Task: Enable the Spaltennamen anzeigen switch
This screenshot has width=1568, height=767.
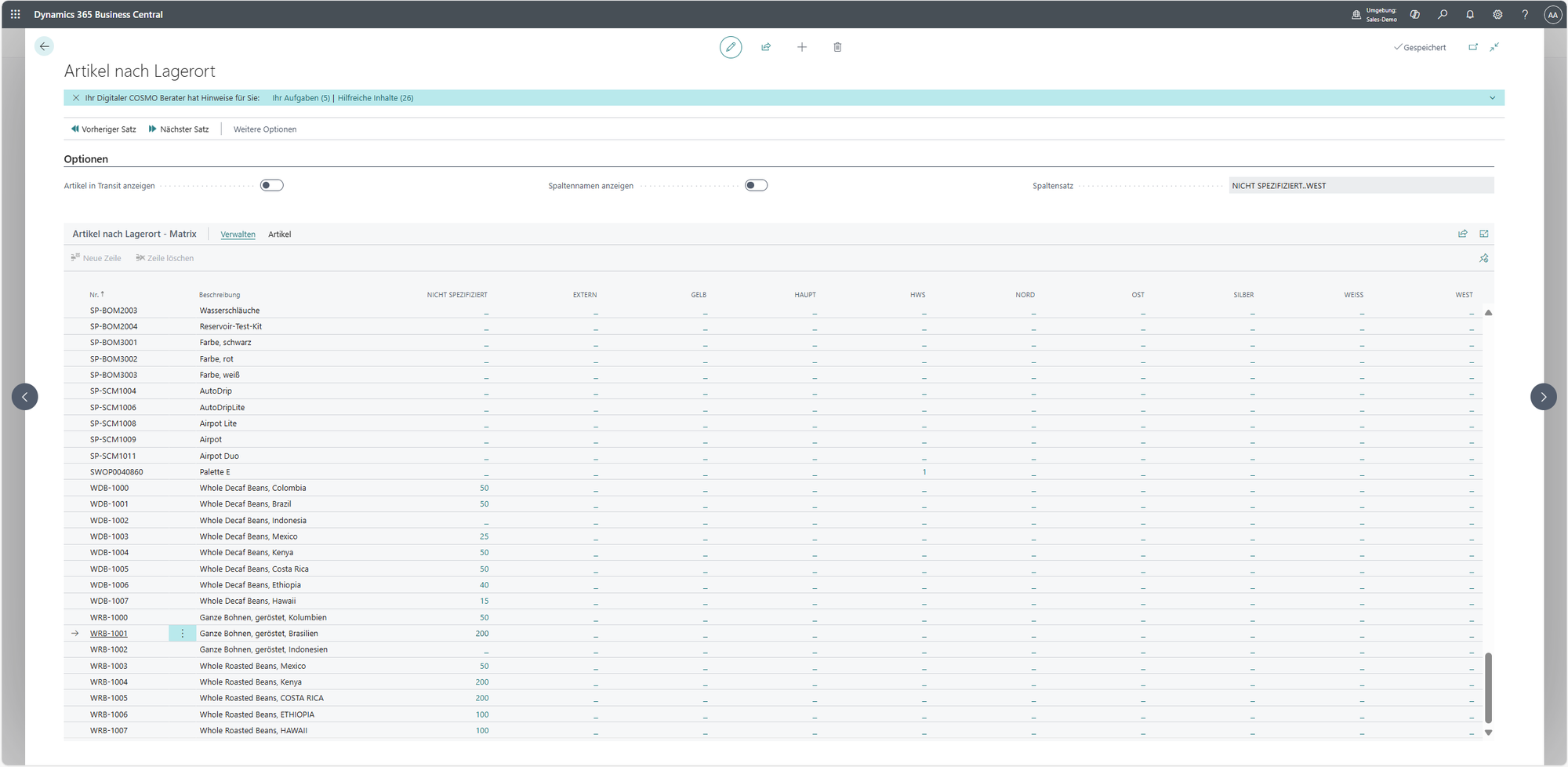Action: coord(756,185)
